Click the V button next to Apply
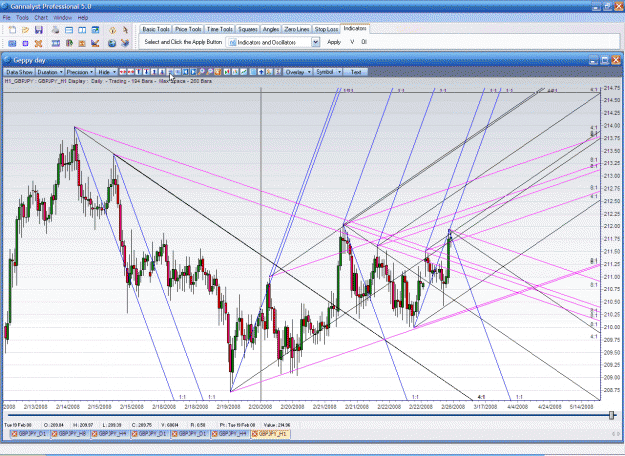Screen dimensions: 625x456 [x=352, y=42]
